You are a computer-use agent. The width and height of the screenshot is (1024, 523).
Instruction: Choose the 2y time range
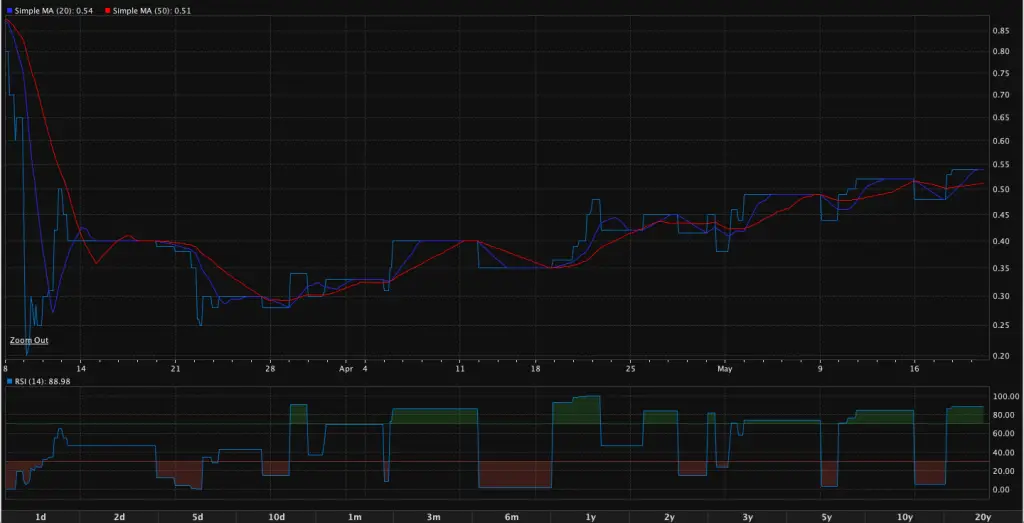tap(669, 516)
